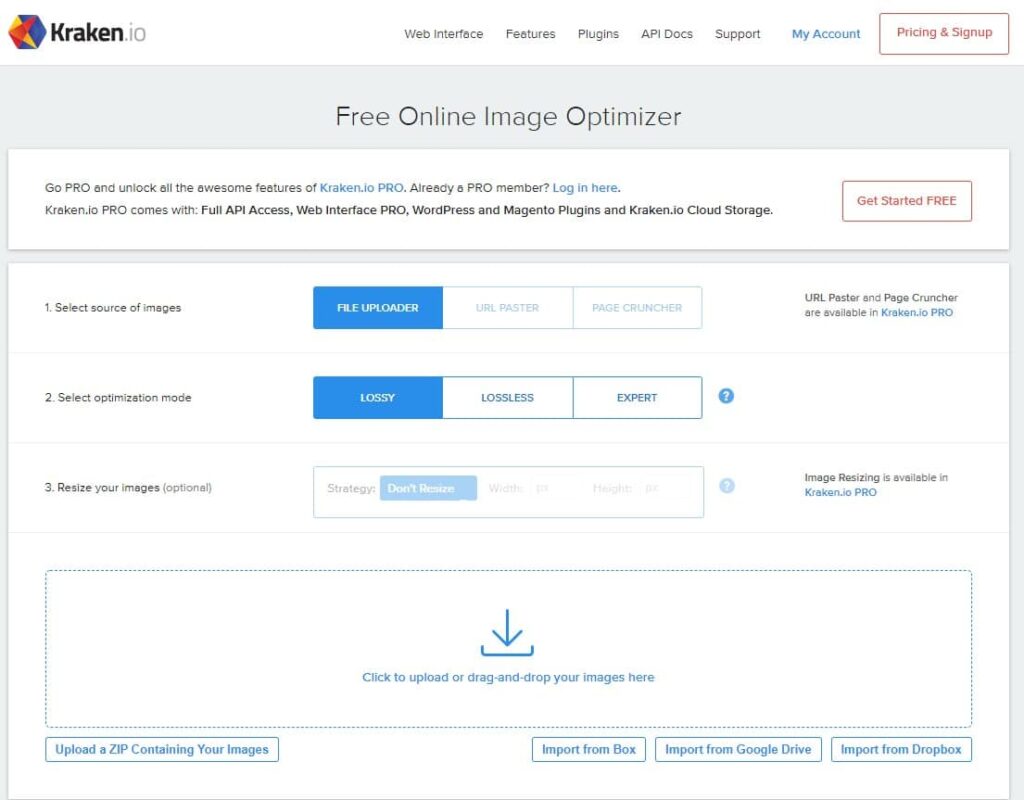Screen dimensions: 1024x800
Task: Choose LOSSY optimization mode
Action: point(377,397)
